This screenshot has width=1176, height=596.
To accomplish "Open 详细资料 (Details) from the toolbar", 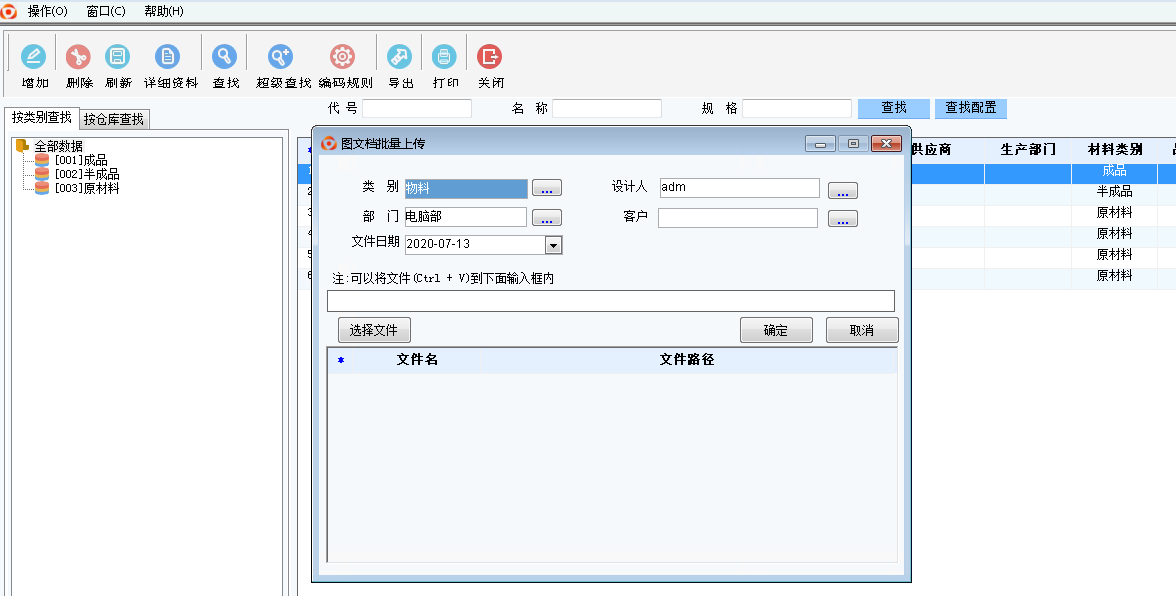I will [x=169, y=57].
